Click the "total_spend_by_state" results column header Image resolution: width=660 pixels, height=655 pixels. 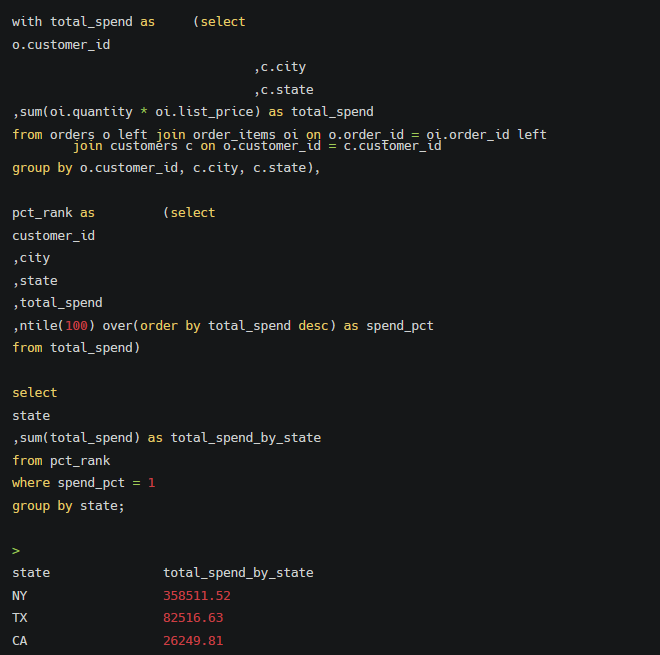tap(238, 573)
